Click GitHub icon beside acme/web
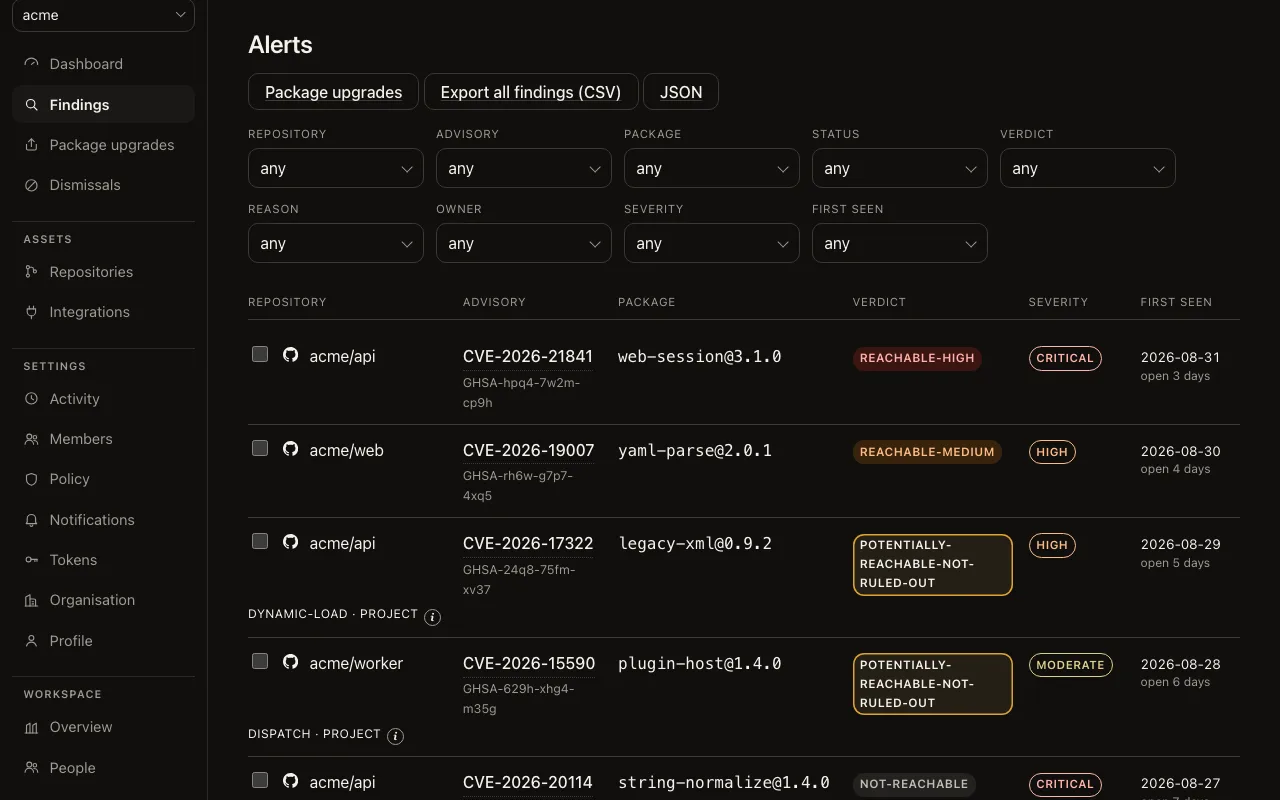This screenshot has height=800, width=1280. pyautogui.click(x=290, y=449)
